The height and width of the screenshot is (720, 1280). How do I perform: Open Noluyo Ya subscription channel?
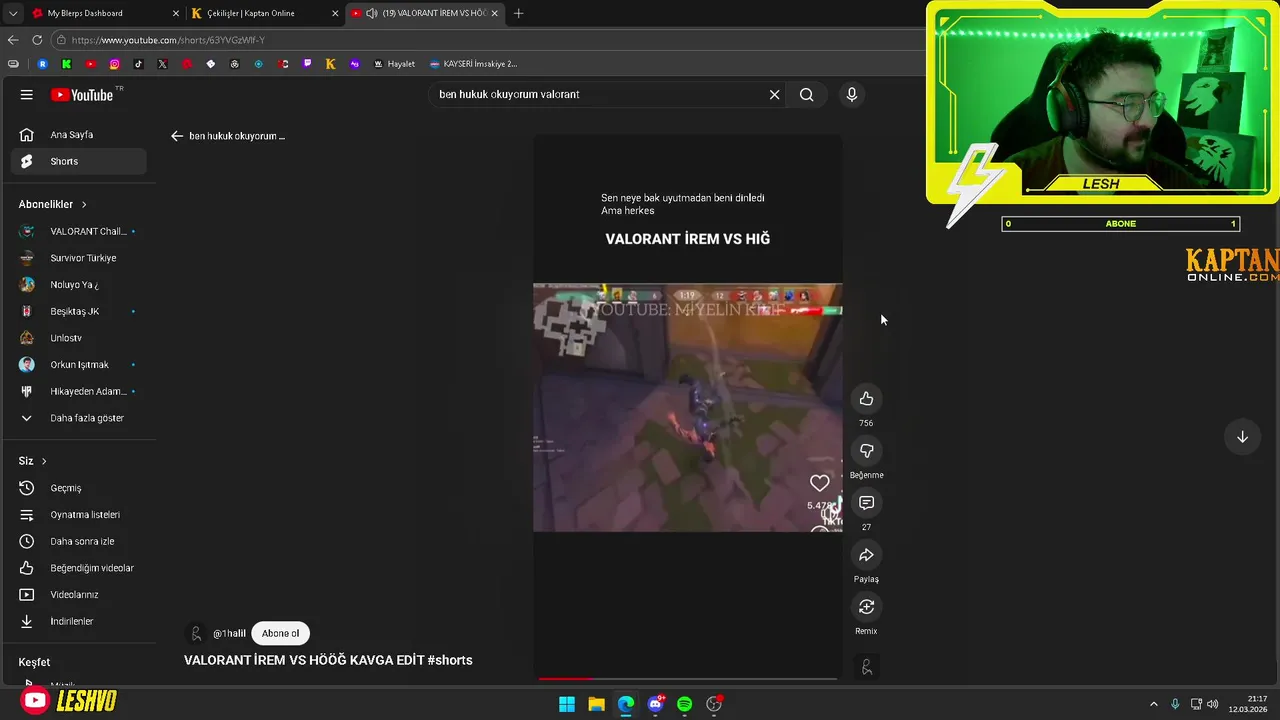click(x=78, y=285)
